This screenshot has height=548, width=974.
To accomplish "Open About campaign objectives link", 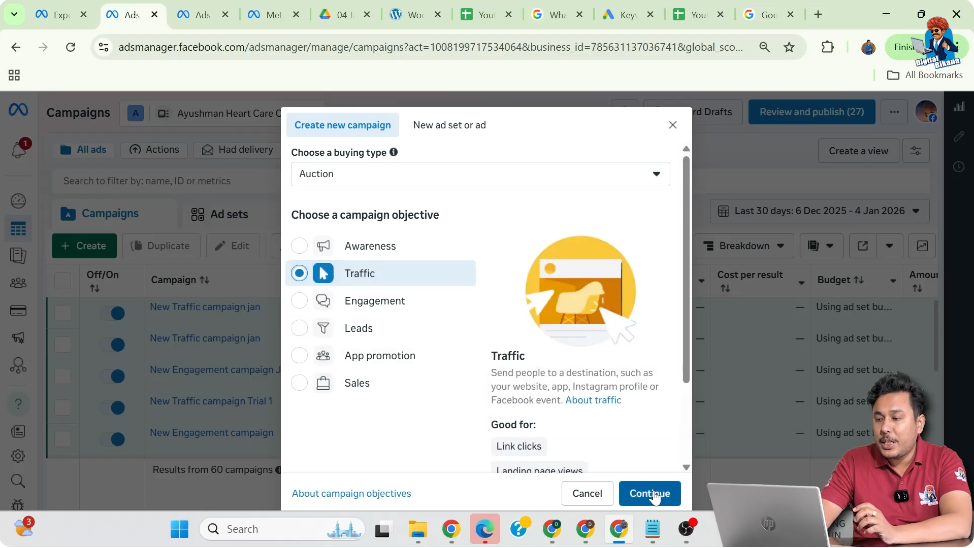I will tap(351, 494).
